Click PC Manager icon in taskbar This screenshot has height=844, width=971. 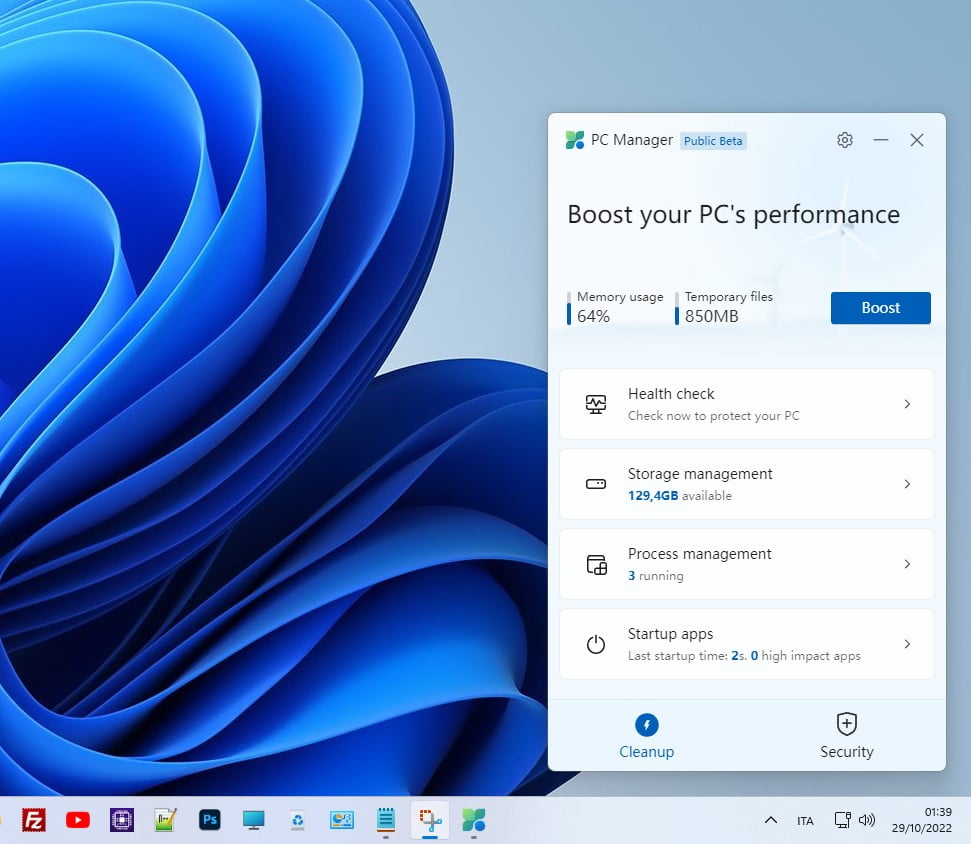click(x=474, y=820)
